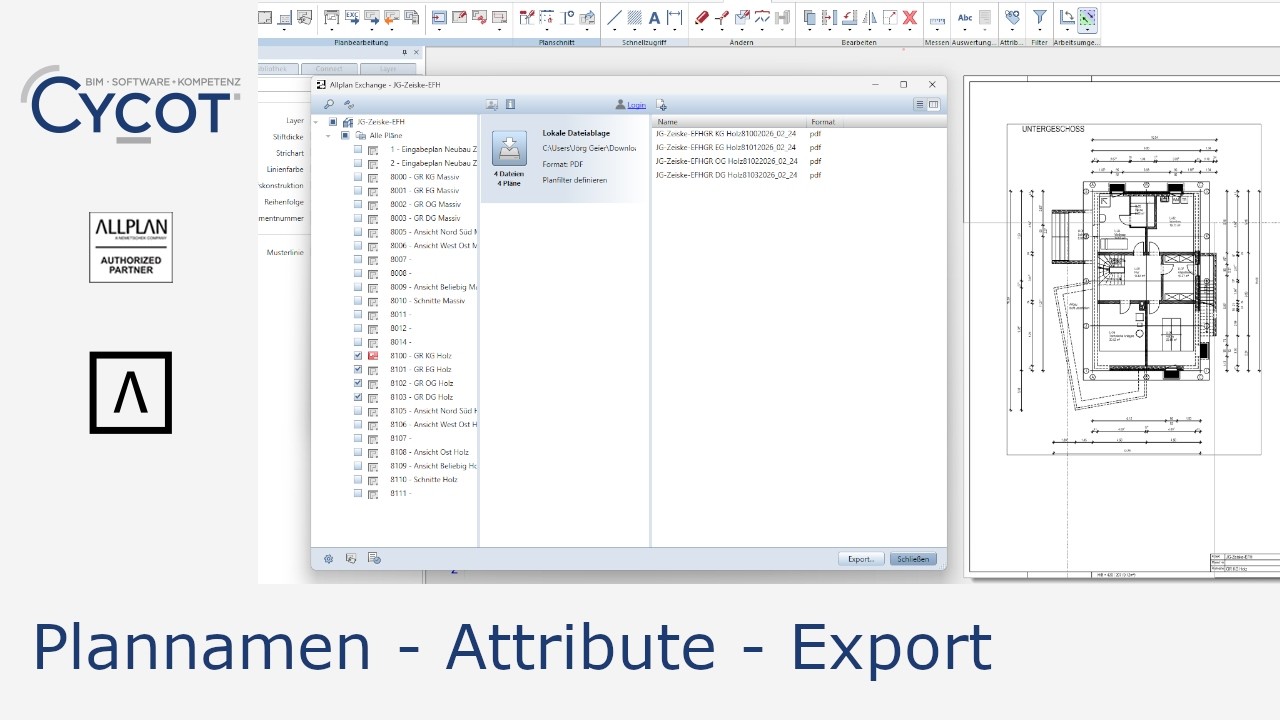Sort files by the Name column header
The height and width of the screenshot is (720, 1280).
[x=730, y=122]
